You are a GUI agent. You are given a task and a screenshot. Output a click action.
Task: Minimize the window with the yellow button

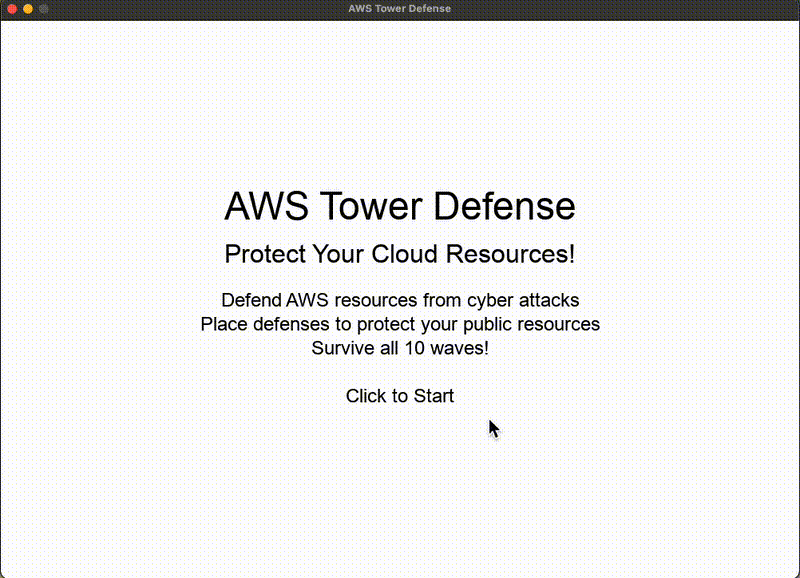(28, 9)
